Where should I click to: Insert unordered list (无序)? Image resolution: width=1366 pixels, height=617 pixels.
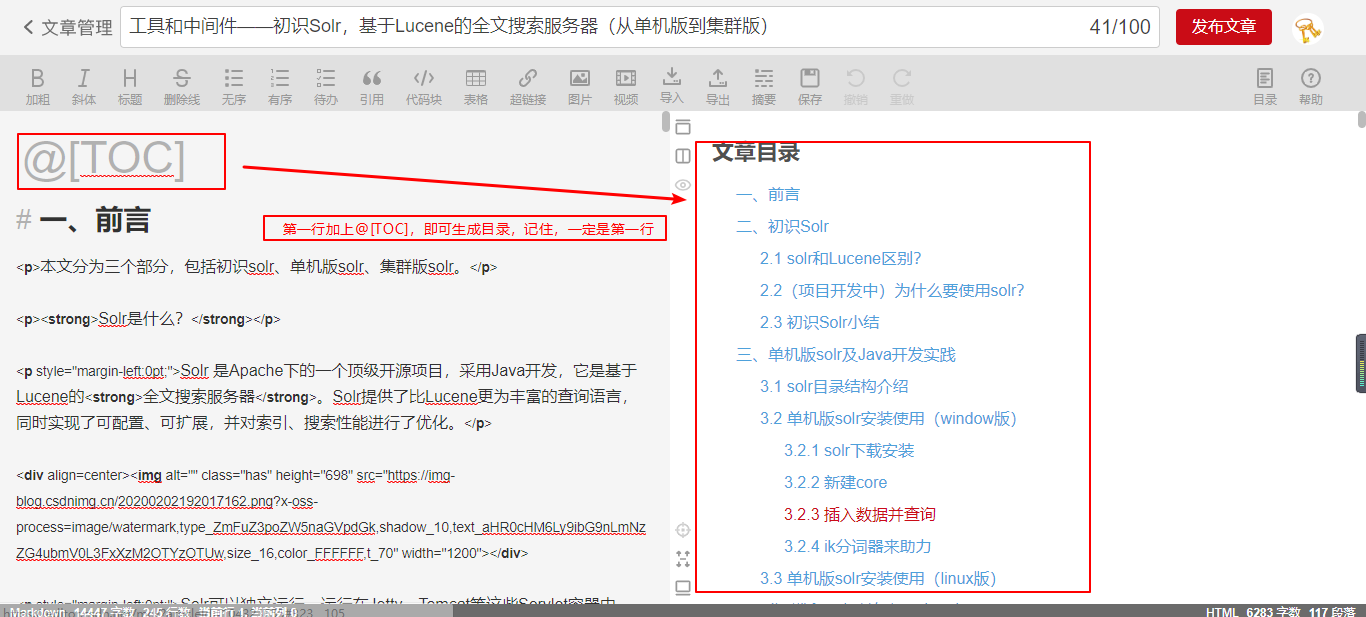[x=234, y=87]
